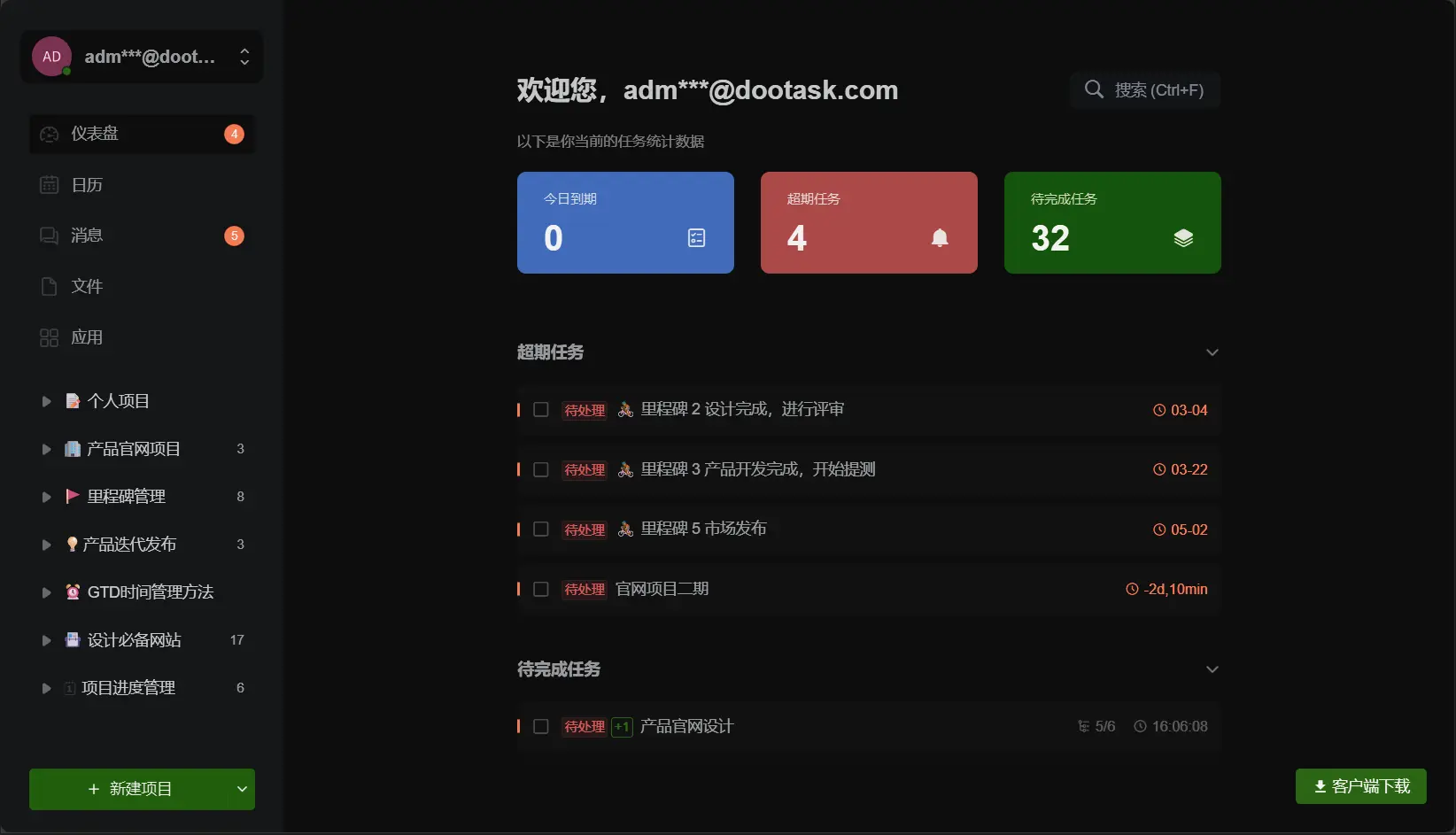Open the dropdown arrow beside 新建项目
This screenshot has width=1456, height=835.
[242, 789]
